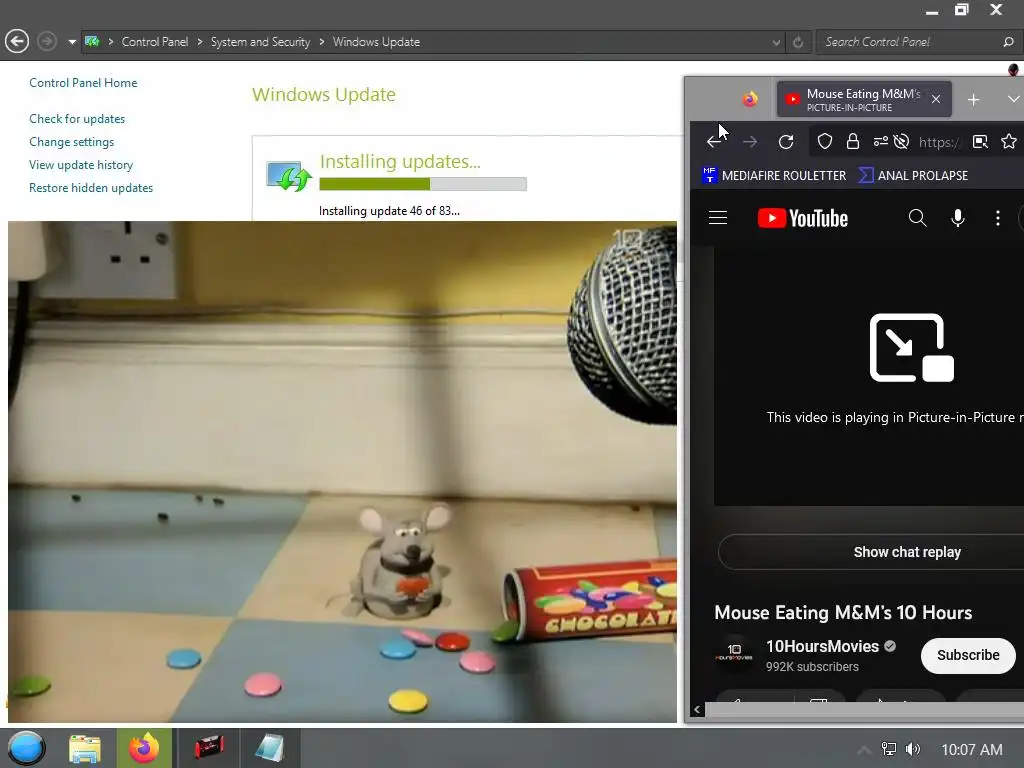Open YouTube hamburger guide menu
This screenshot has height=768, width=1024.
point(718,217)
